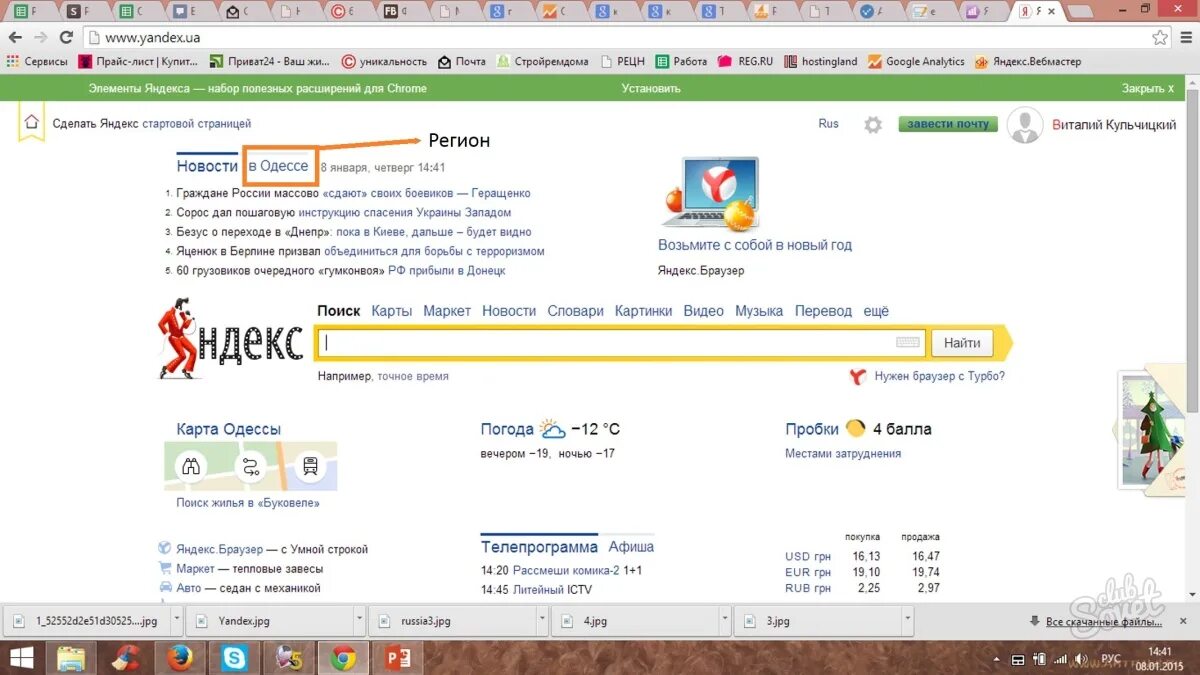The height and width of the screenshot is (675, 1200).
Task: Open the Погода weather heading
Action: click(x=507, y=429)
